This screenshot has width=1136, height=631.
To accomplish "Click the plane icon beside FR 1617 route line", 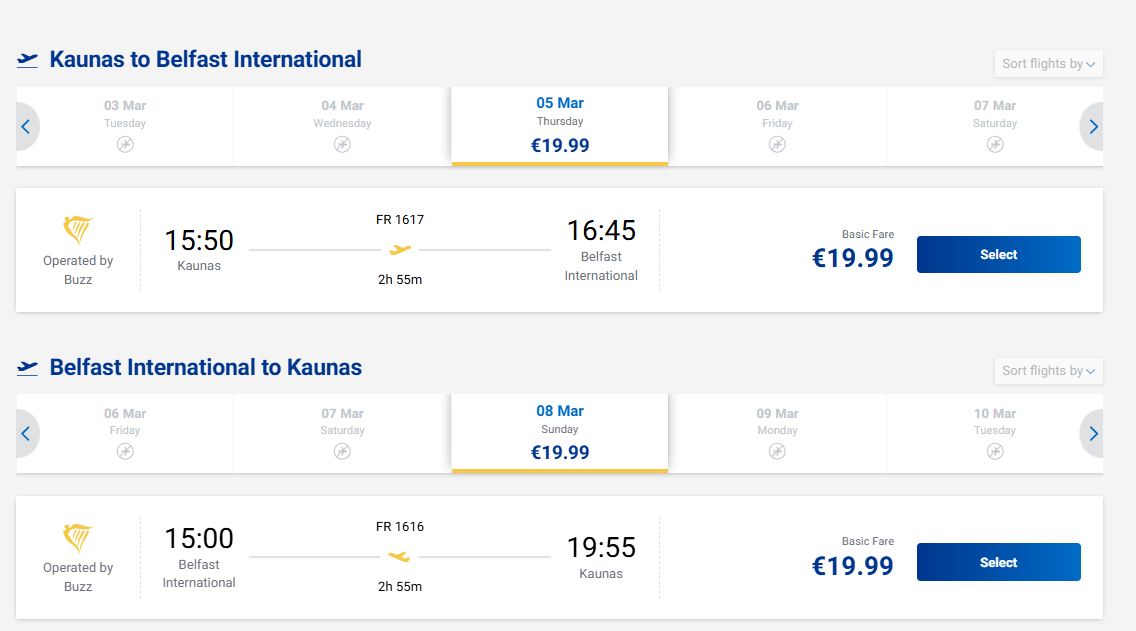I will point(400,250).
